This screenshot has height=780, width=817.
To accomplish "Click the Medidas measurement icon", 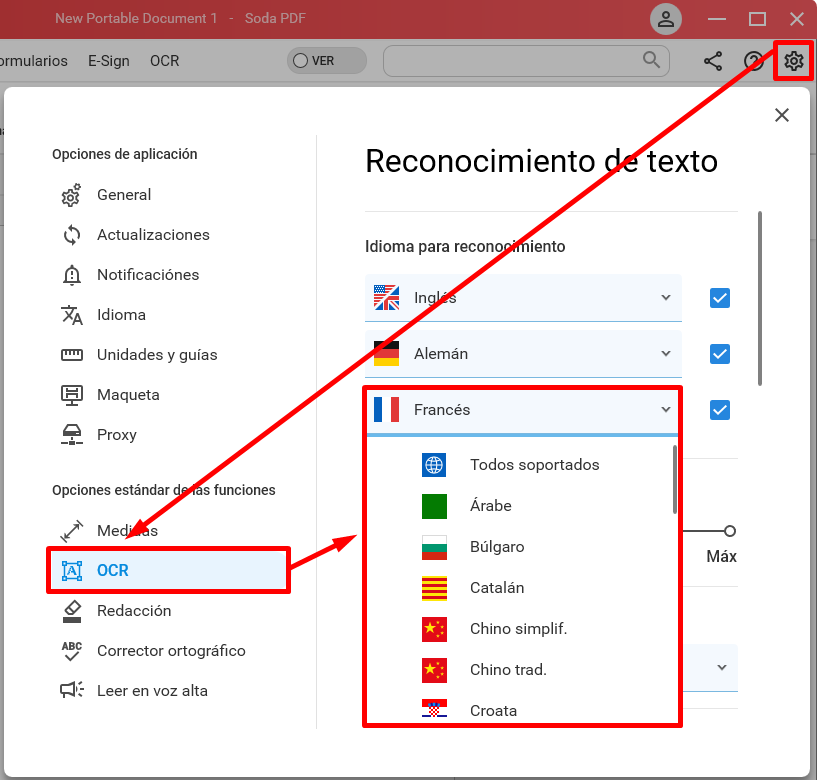I will pos(71,531).
